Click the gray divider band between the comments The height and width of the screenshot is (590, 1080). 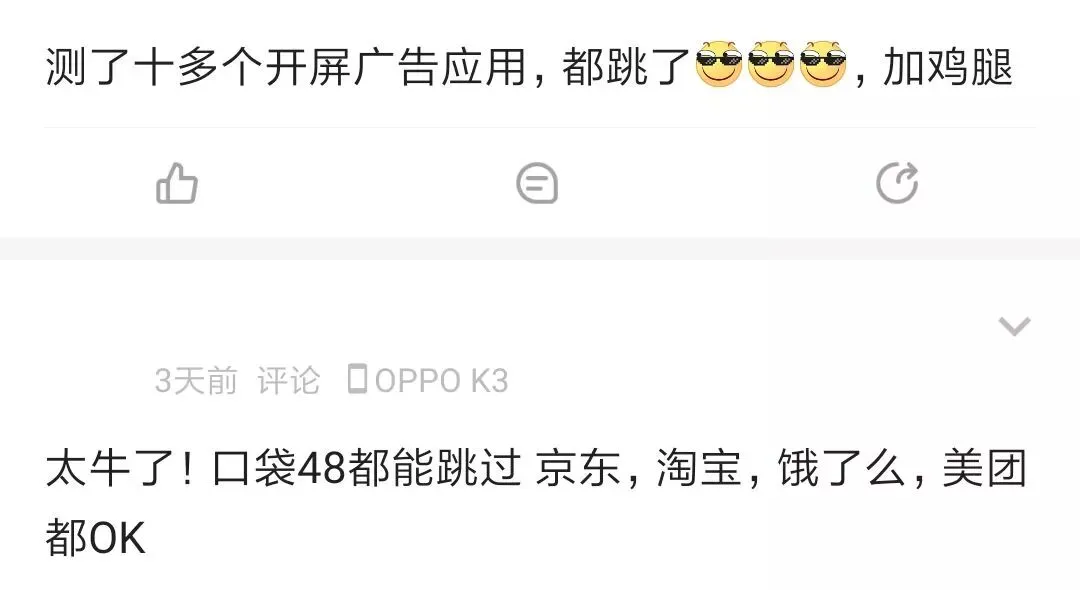click(x=540, y=249)
